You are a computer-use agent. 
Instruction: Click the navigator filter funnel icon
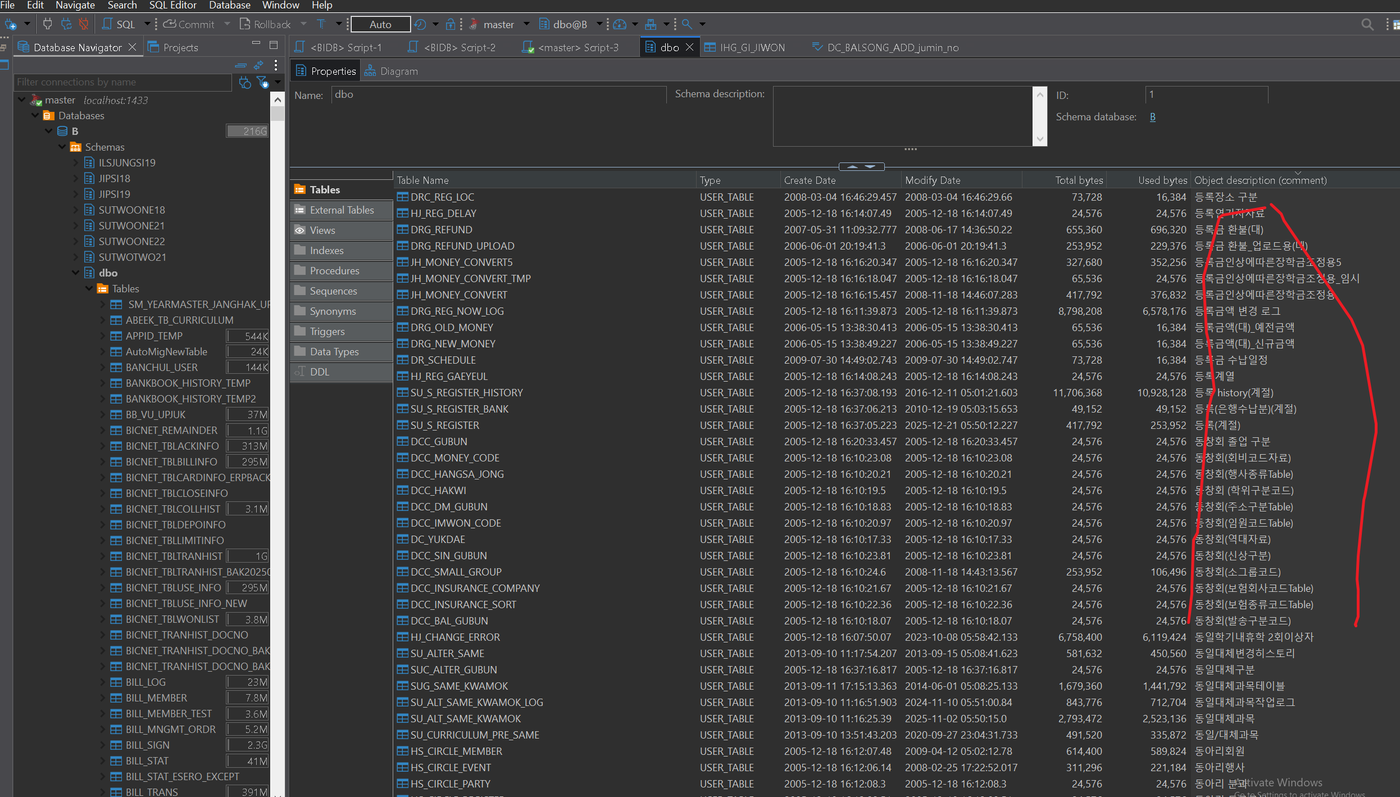coord(262,83)
